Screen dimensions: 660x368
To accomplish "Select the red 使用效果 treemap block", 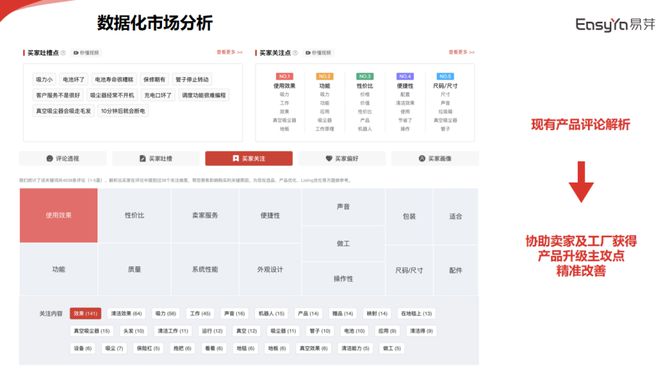I will 59,215.
